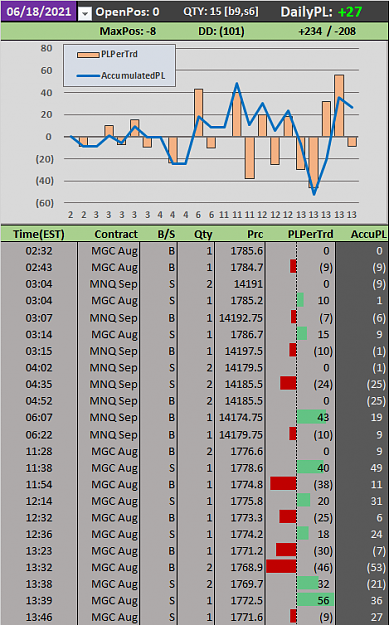
Task: Select the 04:52 time cell
Action: [39, 401]
